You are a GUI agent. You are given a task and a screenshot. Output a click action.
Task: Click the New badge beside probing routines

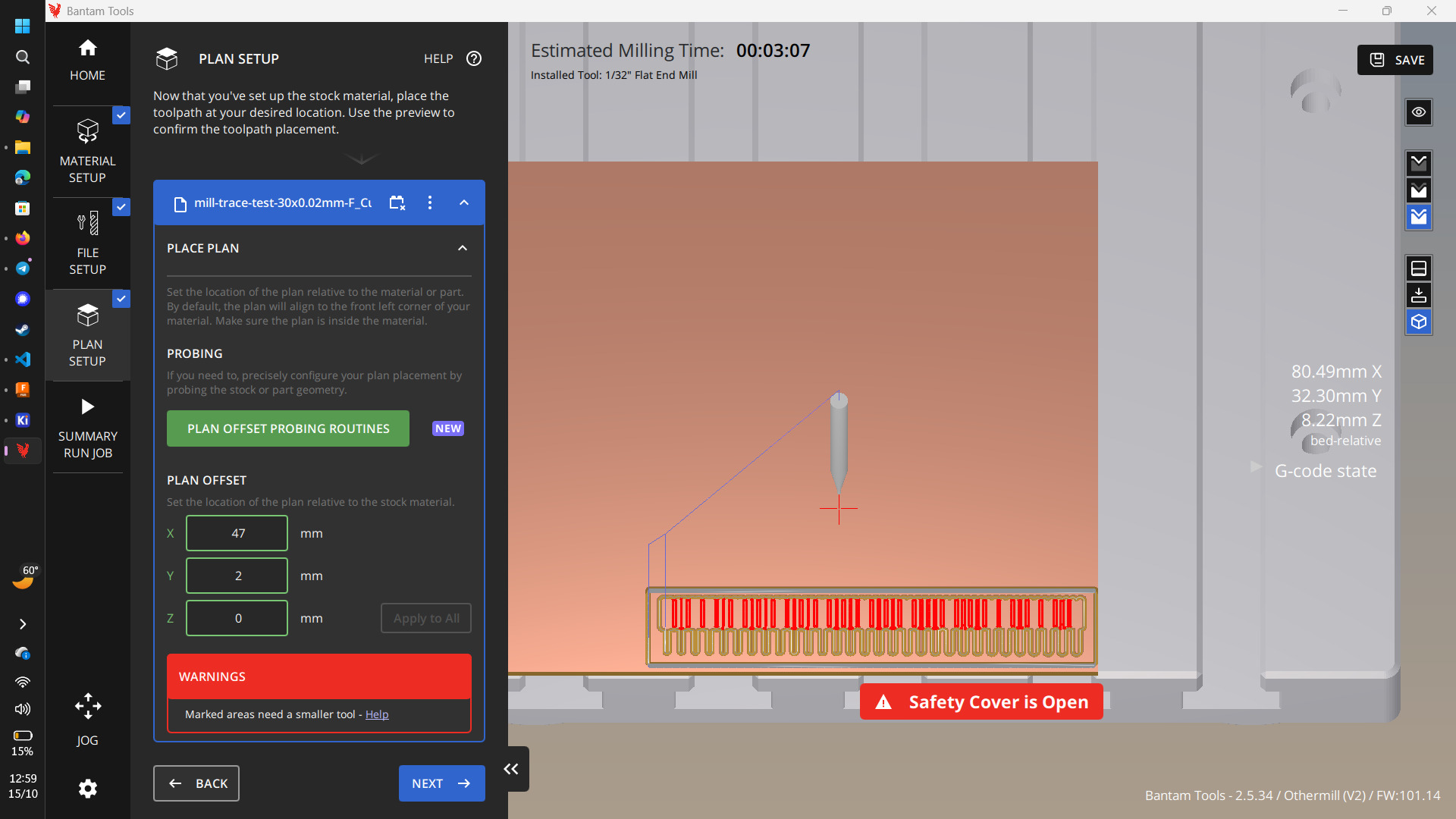[x=448, y=428]
